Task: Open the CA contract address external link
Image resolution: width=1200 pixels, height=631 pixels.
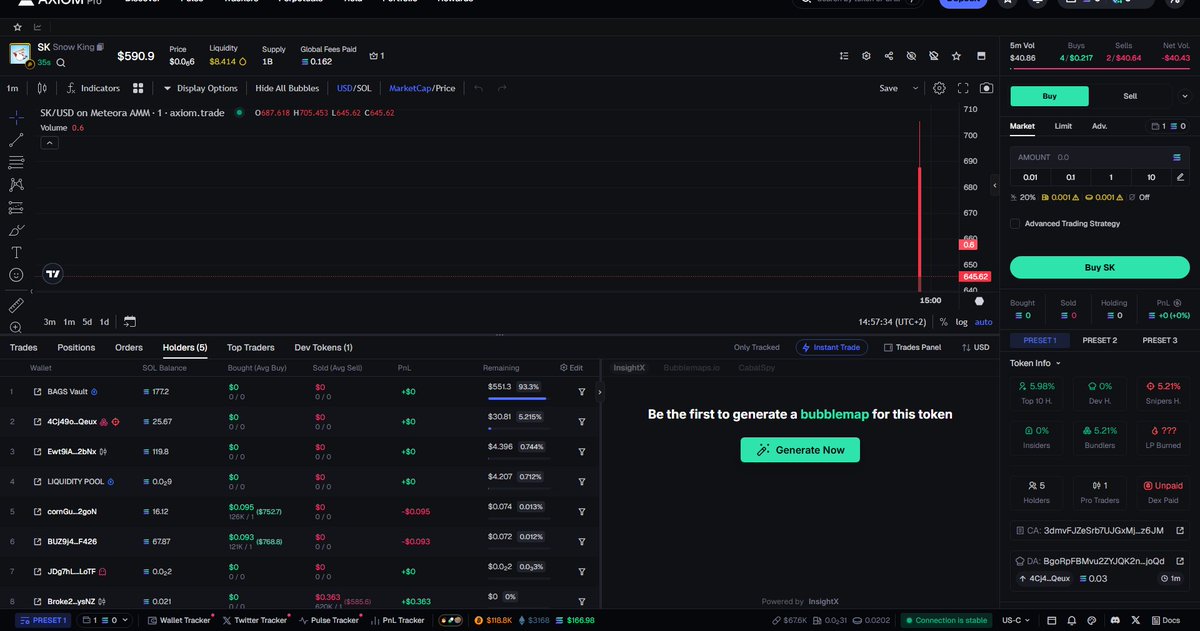Action: [x=1181, y=530]
